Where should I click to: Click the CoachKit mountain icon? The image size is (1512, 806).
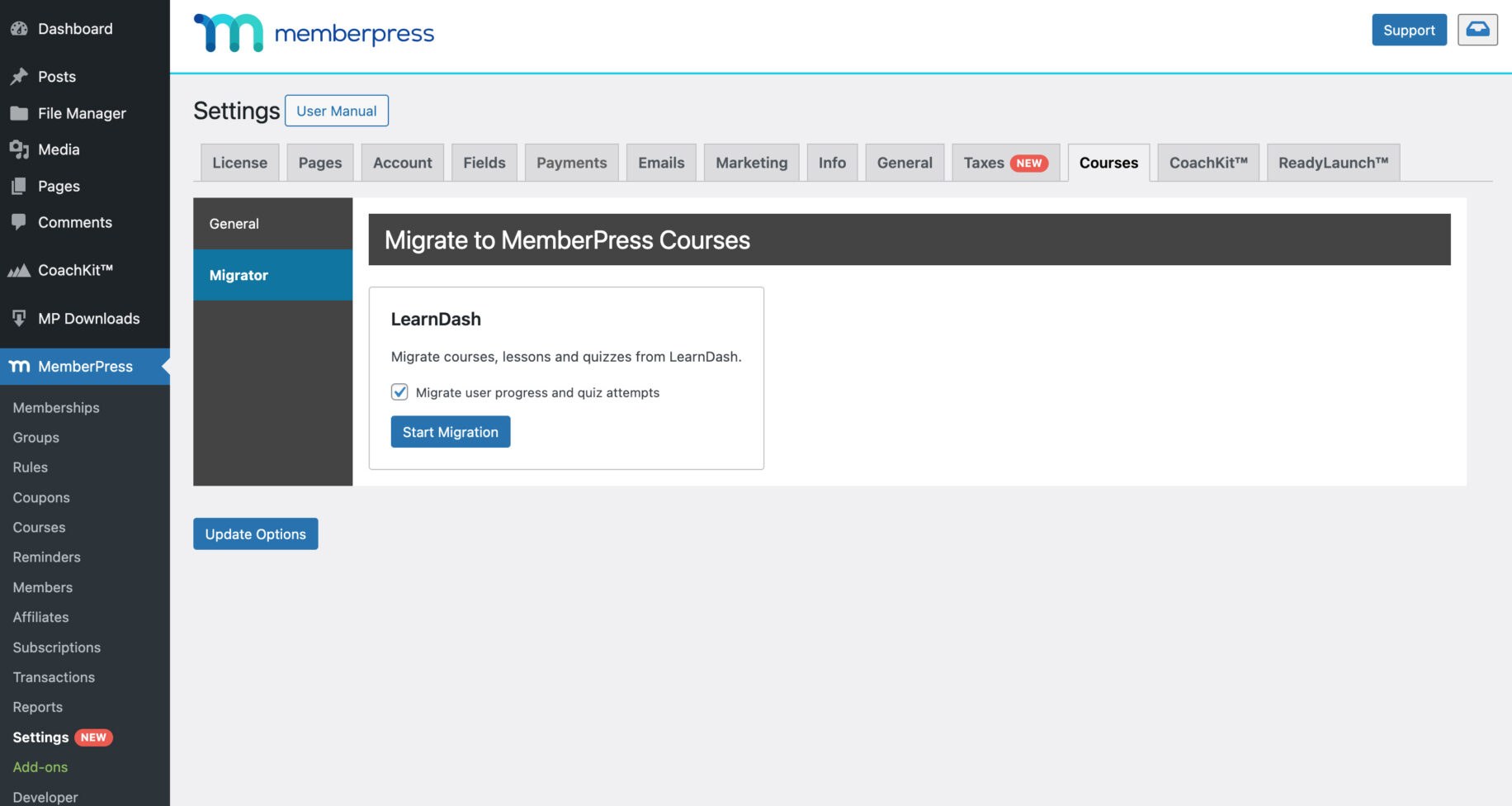pos(20,269)
